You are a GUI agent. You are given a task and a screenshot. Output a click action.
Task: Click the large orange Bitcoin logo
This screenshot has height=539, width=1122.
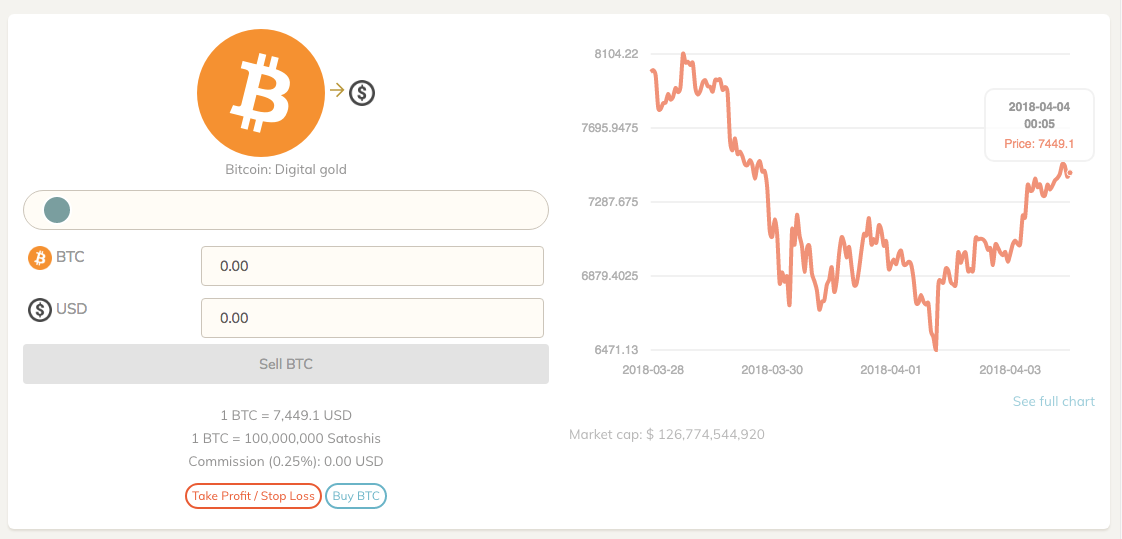[260, 93]
